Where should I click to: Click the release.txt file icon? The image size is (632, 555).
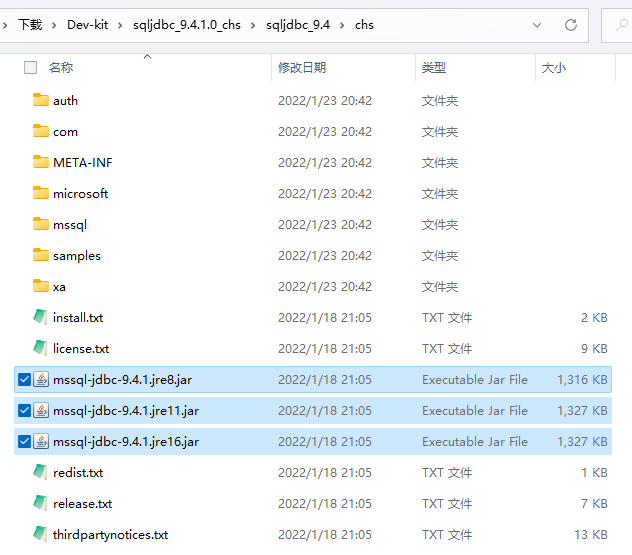[x=41, y=503]
